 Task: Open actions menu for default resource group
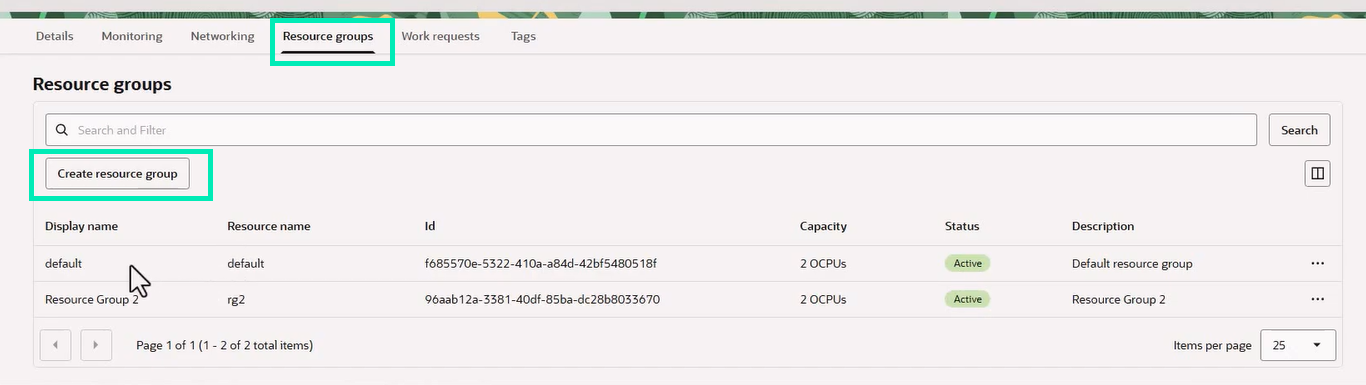click(1317, 263)
